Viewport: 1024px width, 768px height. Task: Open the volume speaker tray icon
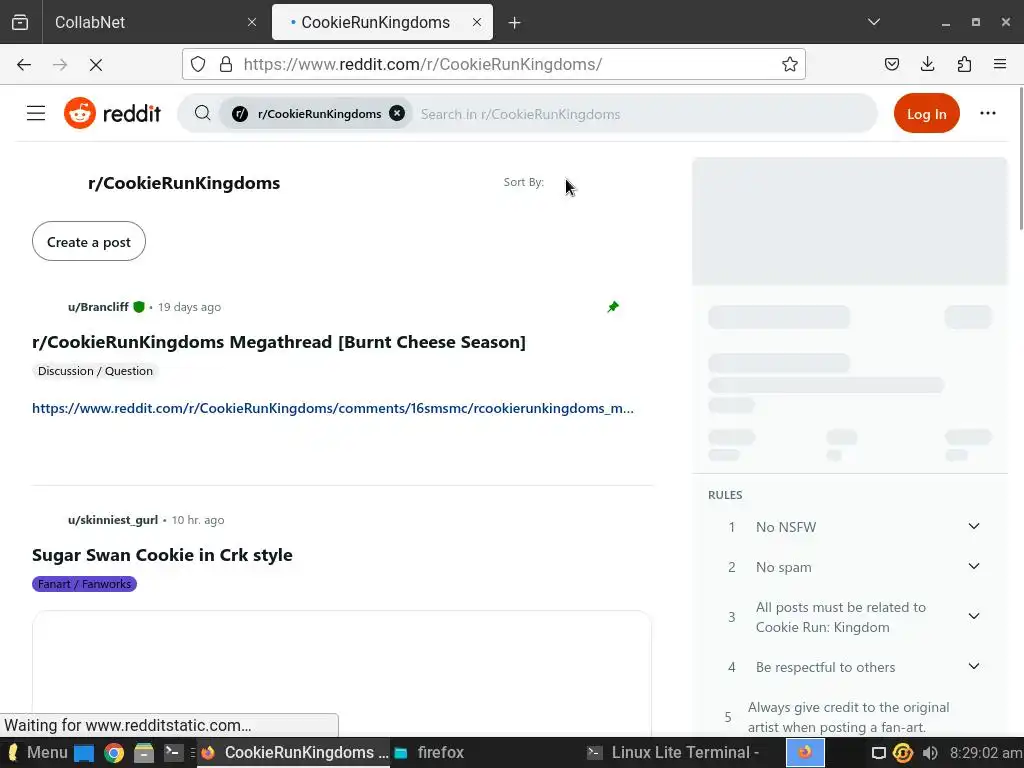pyautogui.click(x=930, y=753)
